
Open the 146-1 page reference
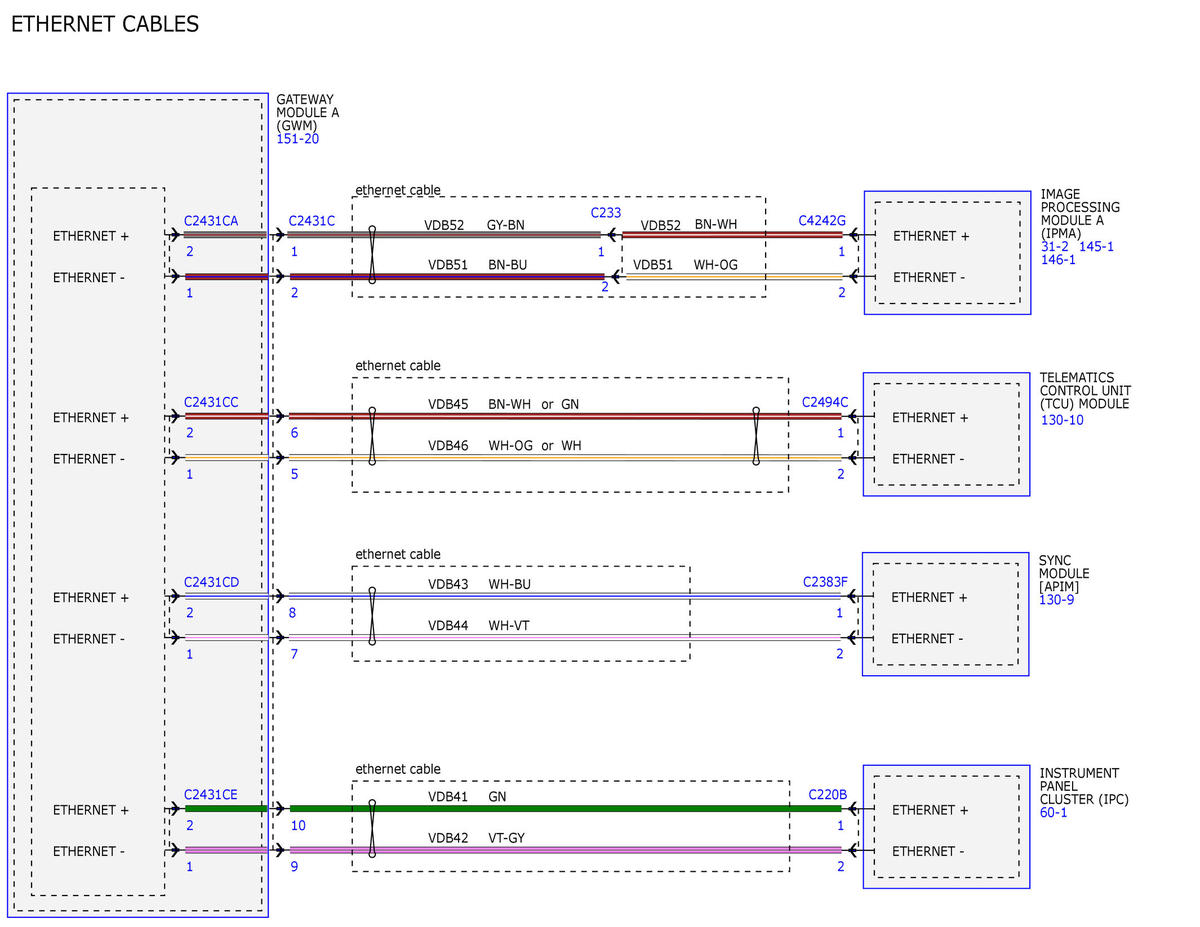point(1058,260)
